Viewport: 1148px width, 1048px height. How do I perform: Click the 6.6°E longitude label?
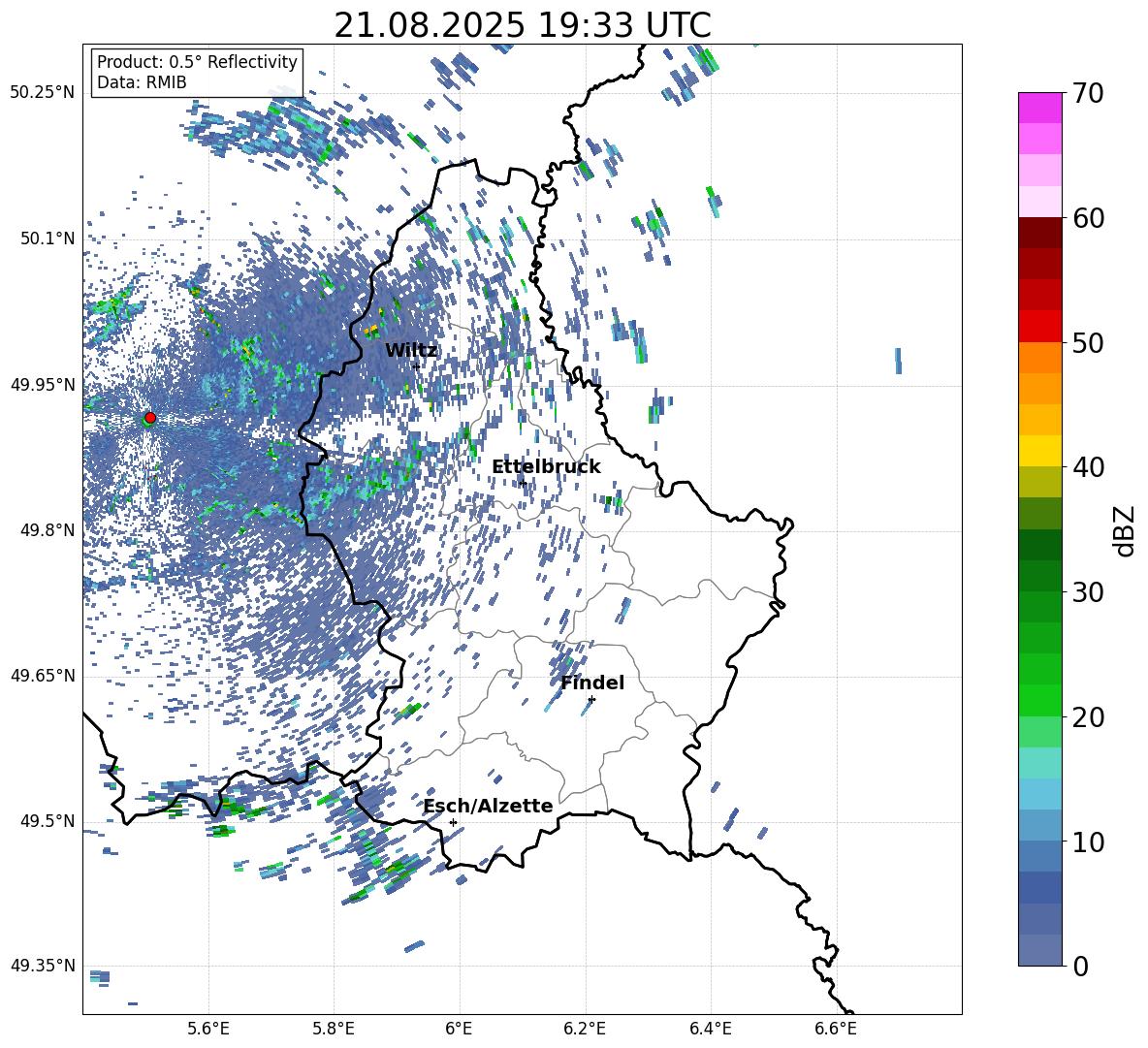pyautogui.click(x=836, y=1029)
